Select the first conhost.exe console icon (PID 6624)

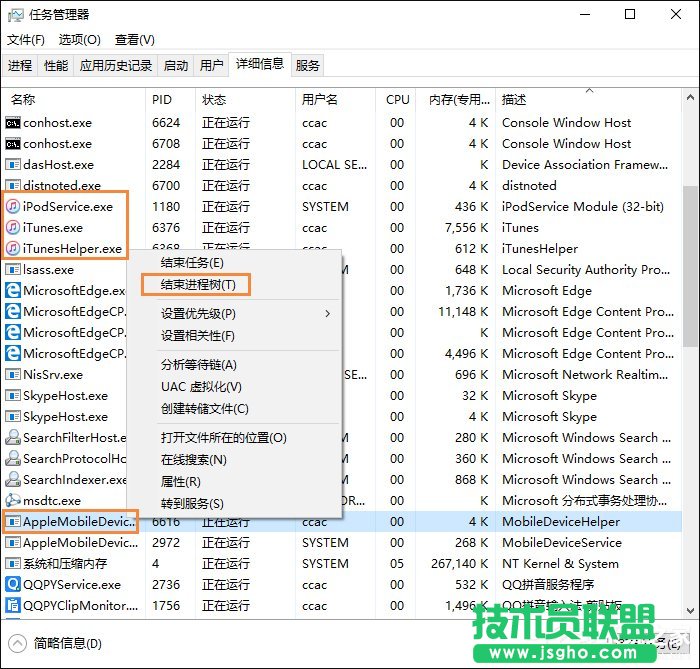pyautogui.click(x=12, y=123)
